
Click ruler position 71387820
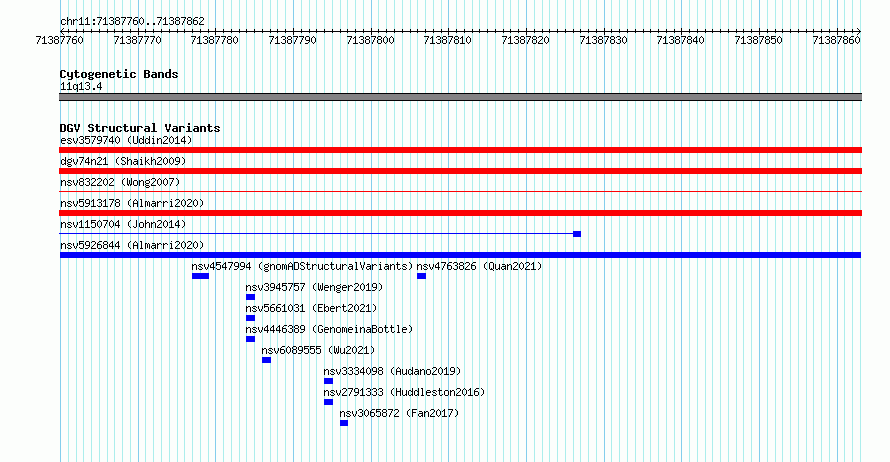[525, 40]
